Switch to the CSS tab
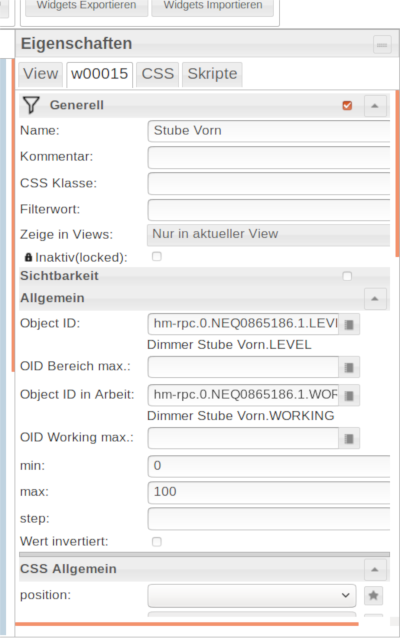The height and width of the screenshot is (639, 400). coord(158,74)
